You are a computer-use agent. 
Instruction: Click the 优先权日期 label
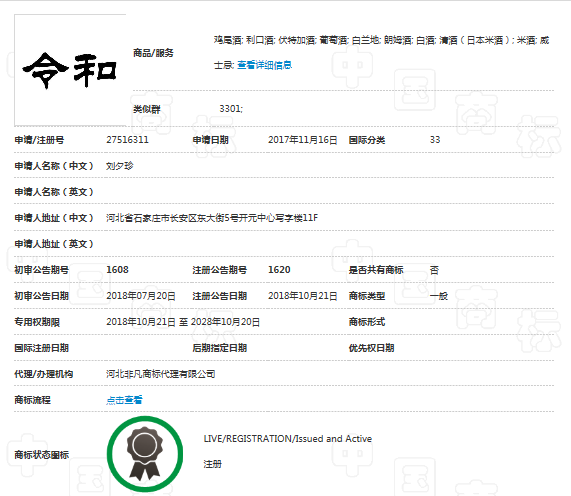371,348
